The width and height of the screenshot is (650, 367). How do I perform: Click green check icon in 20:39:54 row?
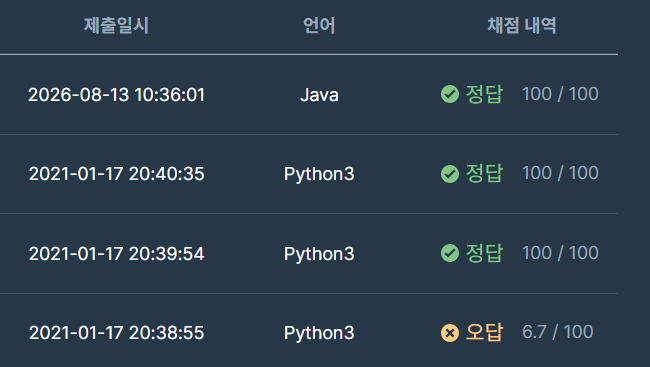coord(450,253)
